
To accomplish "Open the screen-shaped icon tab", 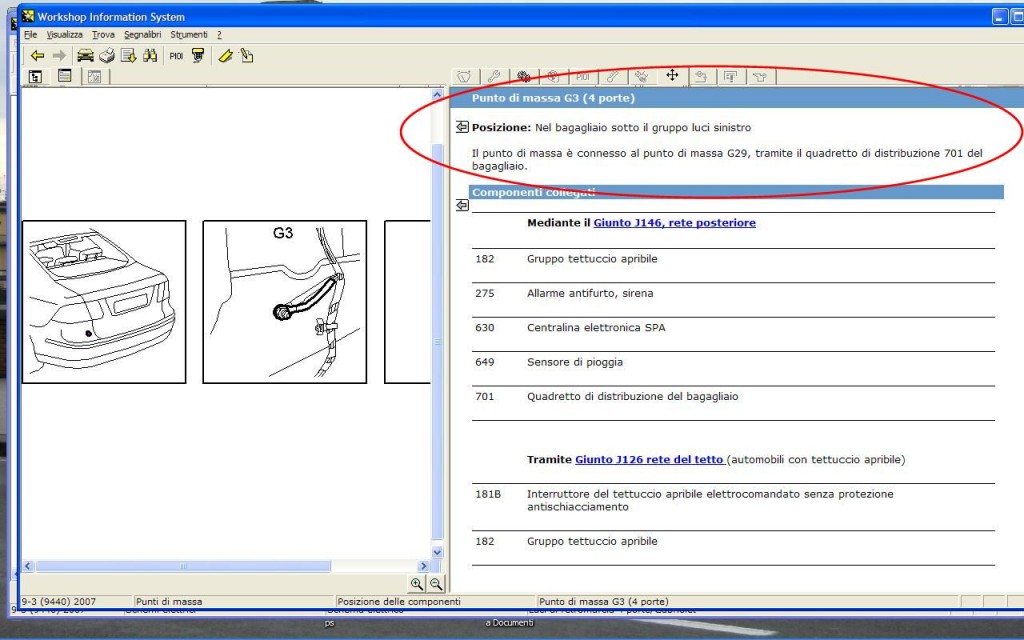I will [x=731, y=76].
